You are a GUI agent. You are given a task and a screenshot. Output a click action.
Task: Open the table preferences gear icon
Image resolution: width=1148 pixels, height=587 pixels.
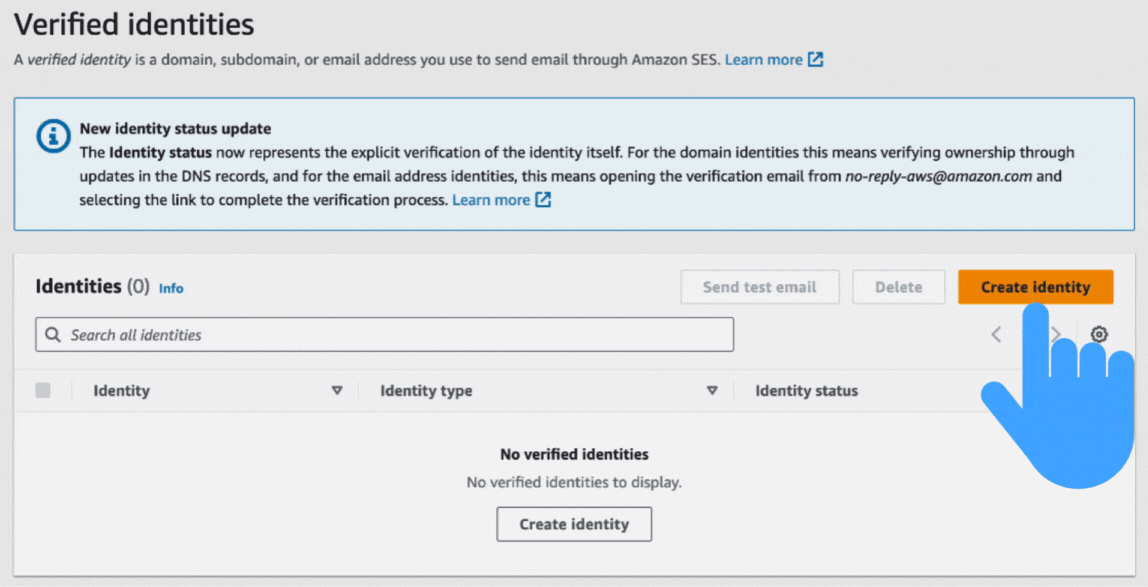tap(1099, 335)
